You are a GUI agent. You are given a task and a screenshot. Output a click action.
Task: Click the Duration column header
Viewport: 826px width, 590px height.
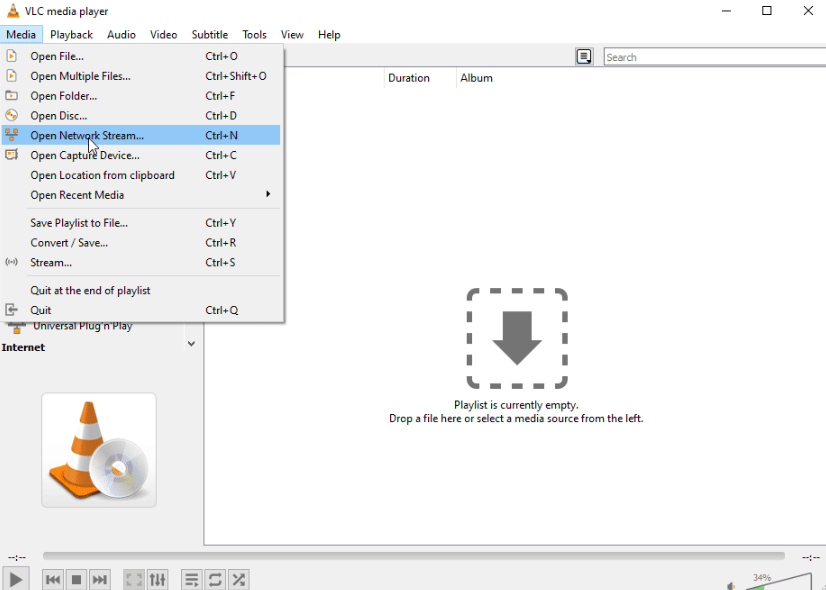click(x=420, y=78)
